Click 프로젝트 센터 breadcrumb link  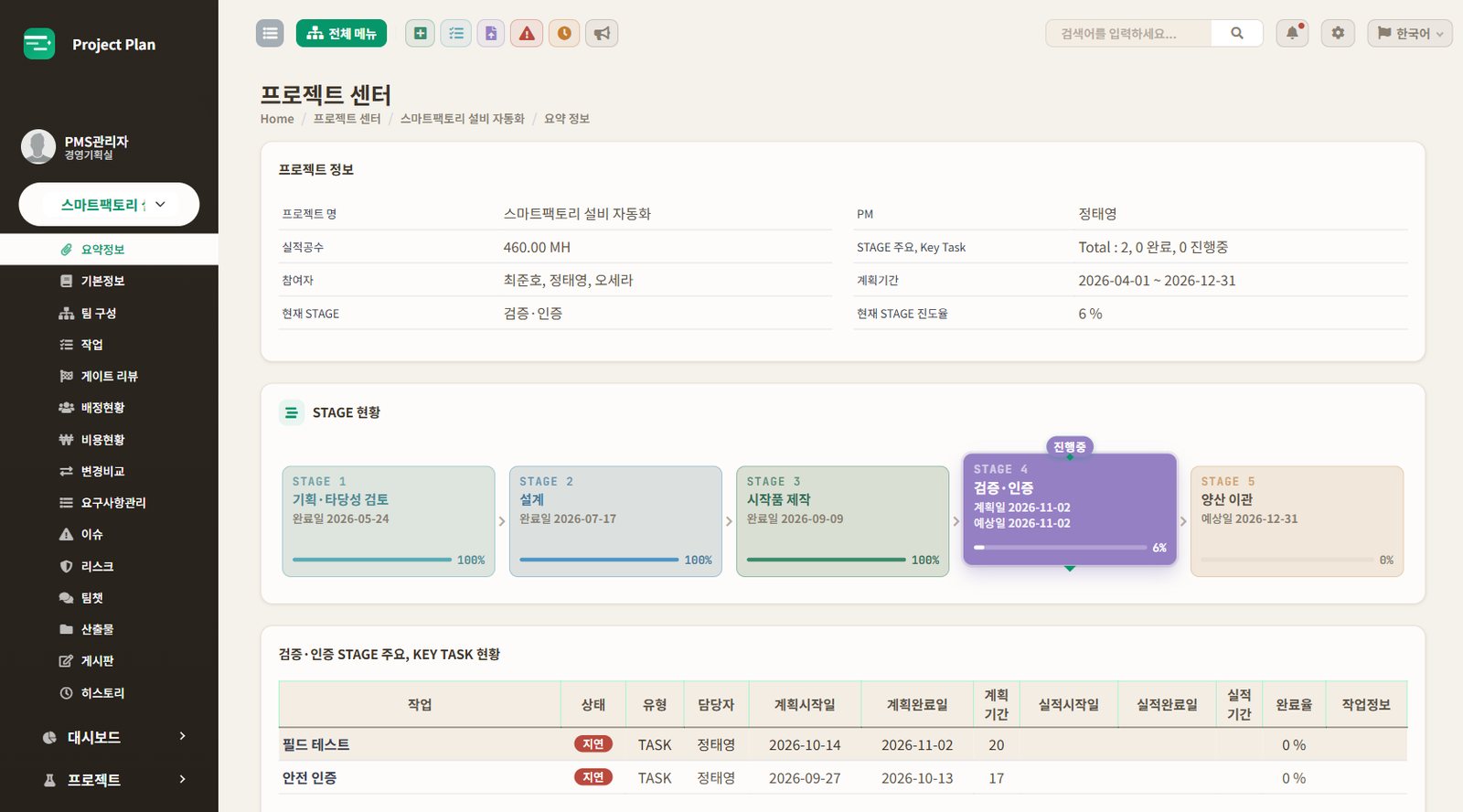point(347,119)
